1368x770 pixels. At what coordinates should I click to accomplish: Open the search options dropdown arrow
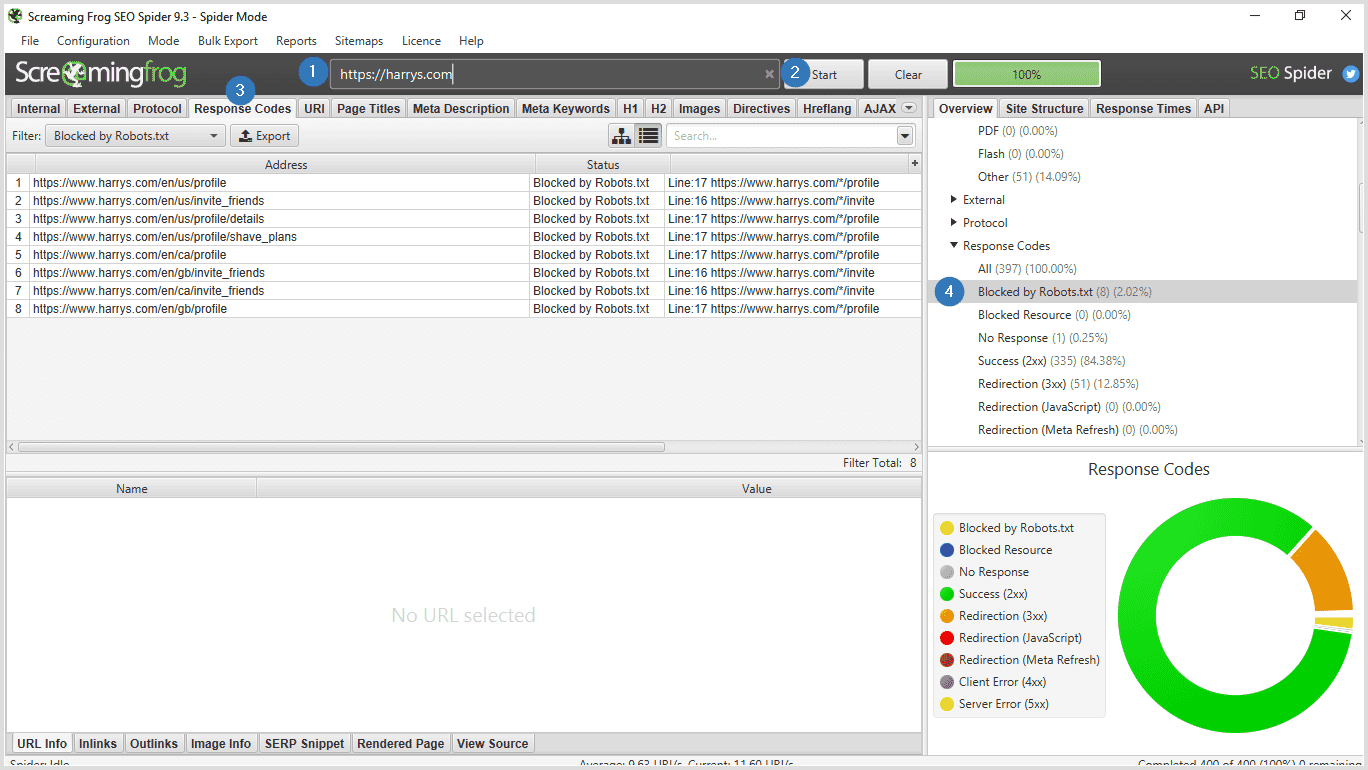[x=905, y=136]
